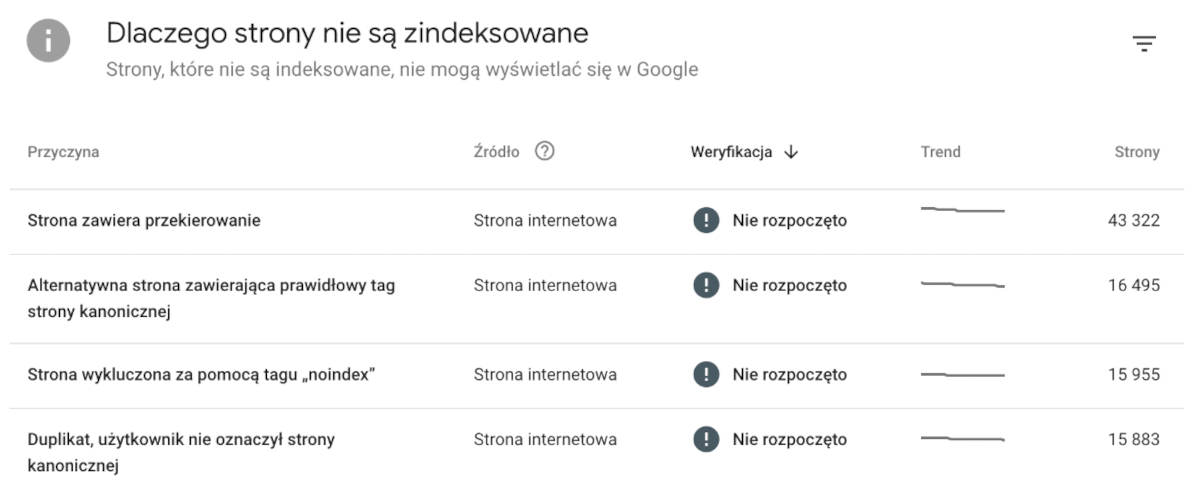Click the sort arrow beside Weryfikacja
1200x492 pixels.
coord(791,152)
